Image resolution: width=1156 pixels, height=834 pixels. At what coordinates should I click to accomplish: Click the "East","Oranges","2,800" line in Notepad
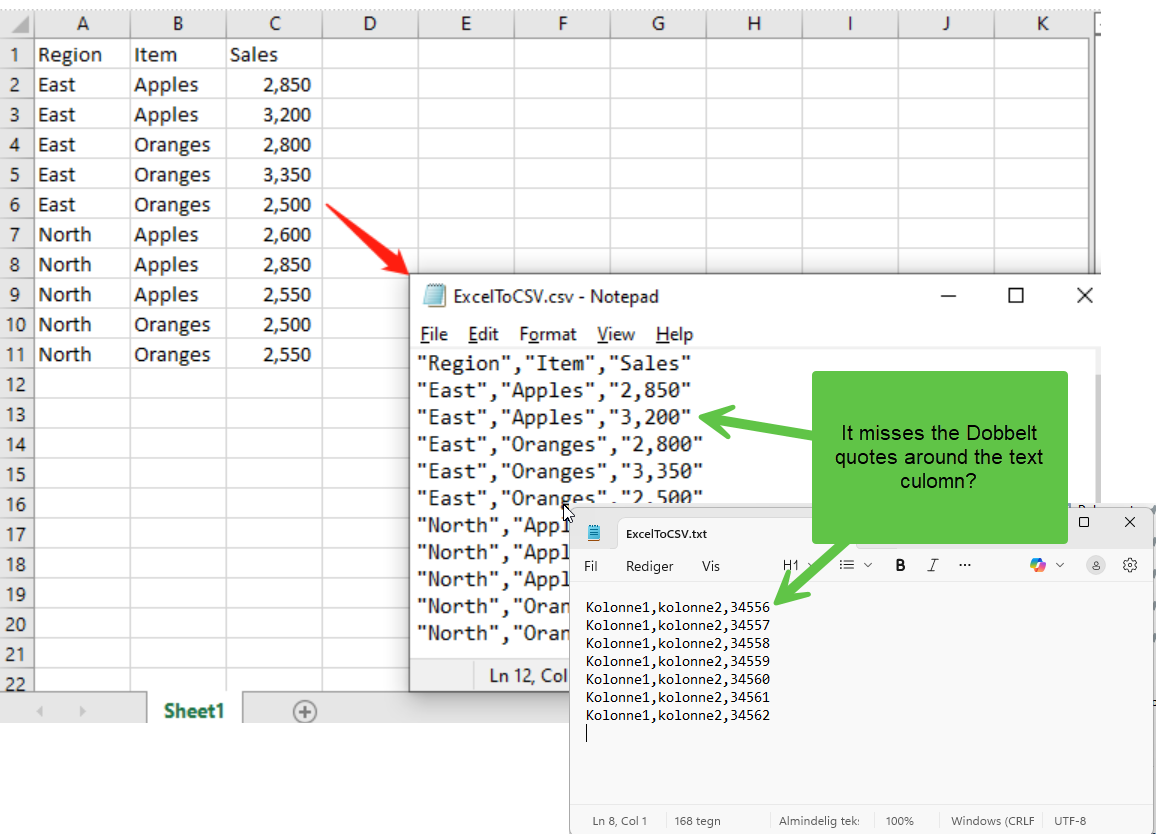coord(560,445)
